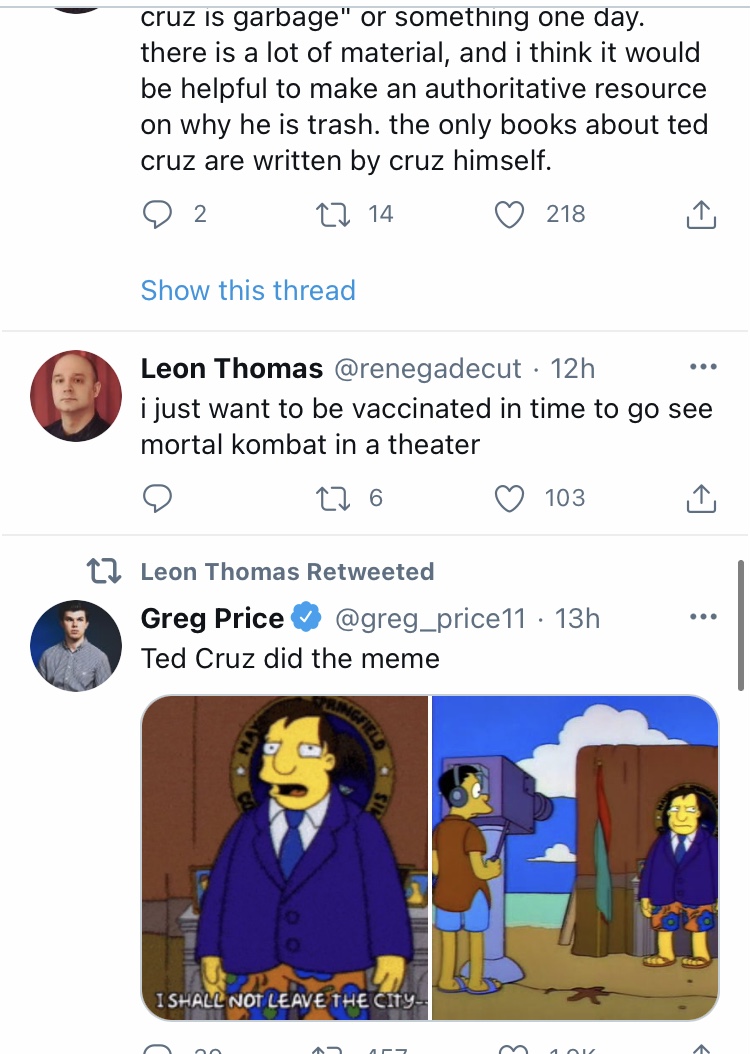
Task: Share the mortal kombat tweet
Action: (x=701, y=498)
